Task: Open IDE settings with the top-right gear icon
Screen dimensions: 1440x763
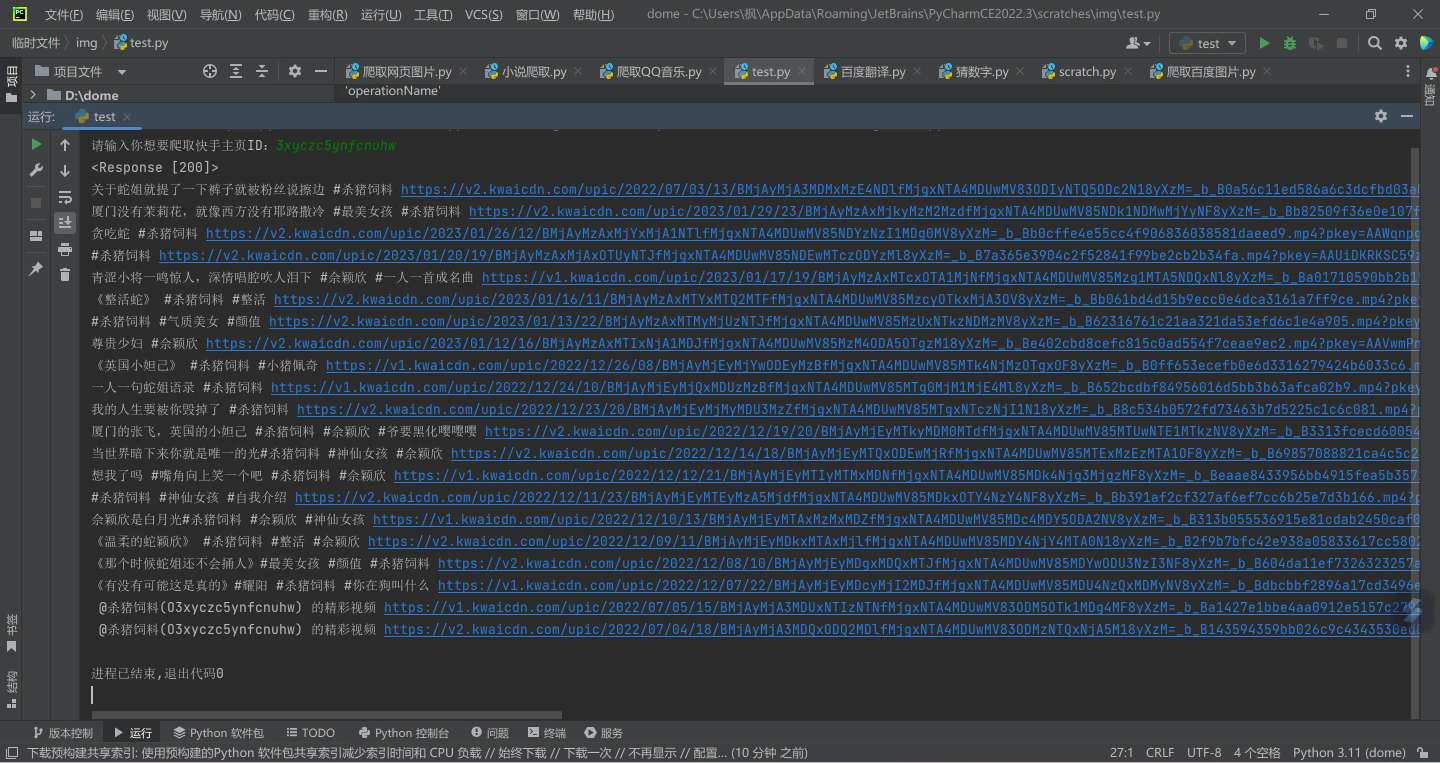Action: click(x=1401, y=42)
